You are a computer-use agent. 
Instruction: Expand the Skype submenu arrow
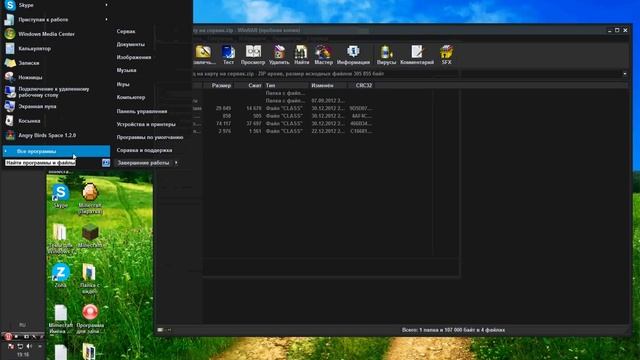107,5
